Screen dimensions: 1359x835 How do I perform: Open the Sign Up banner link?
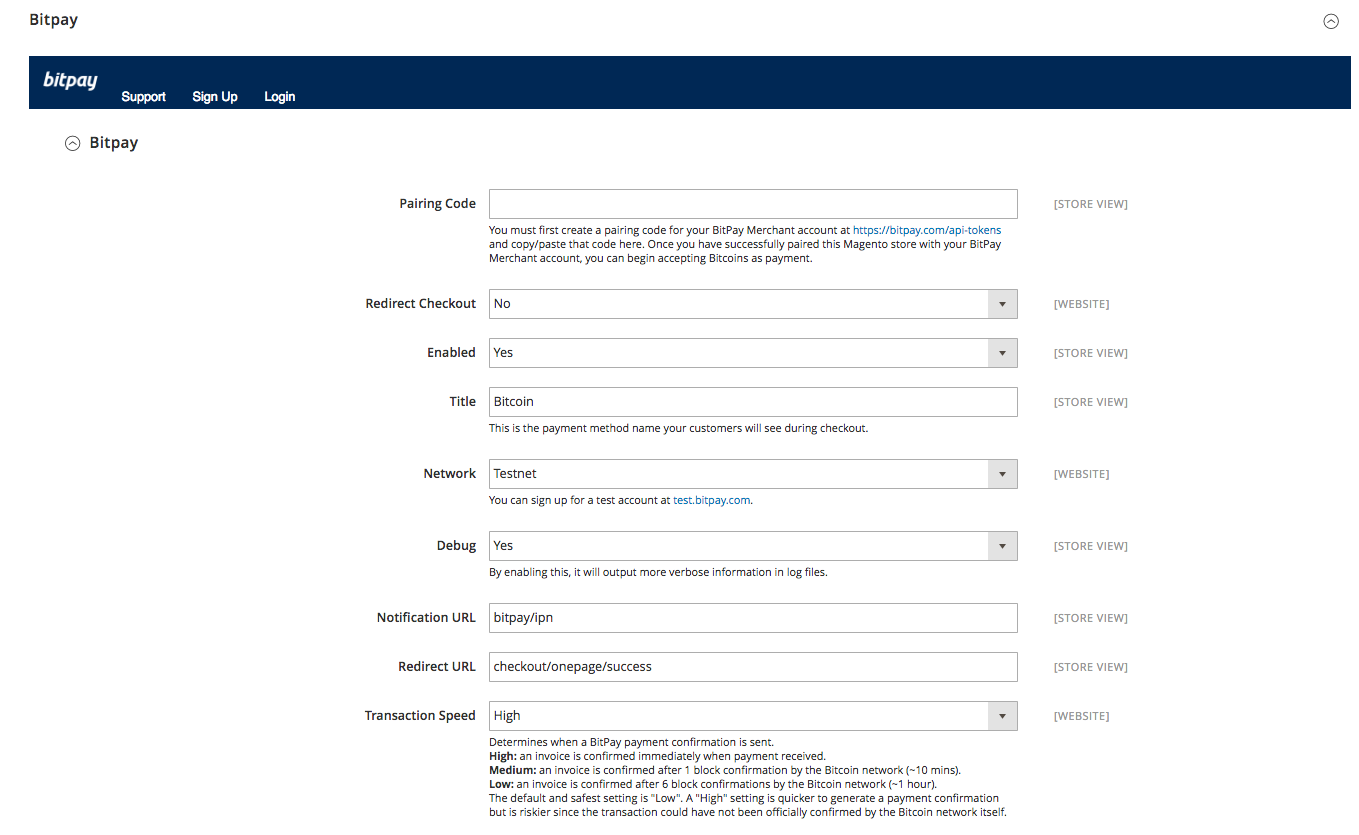pos(215,97)
